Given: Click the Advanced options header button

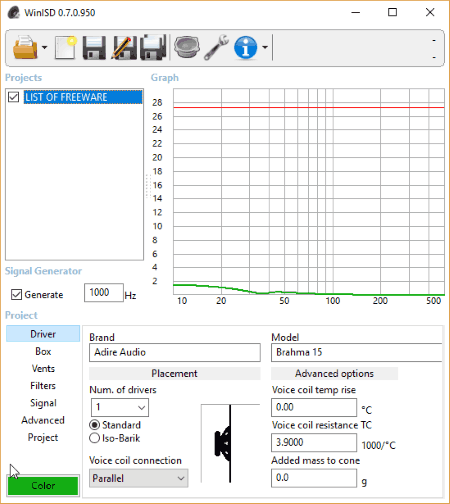Looking at the screenshot, I should coord(334,374).
